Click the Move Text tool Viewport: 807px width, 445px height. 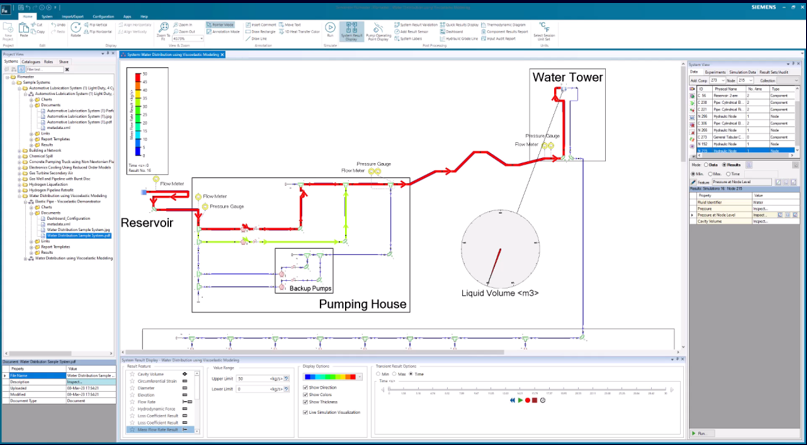coord(290,25)
